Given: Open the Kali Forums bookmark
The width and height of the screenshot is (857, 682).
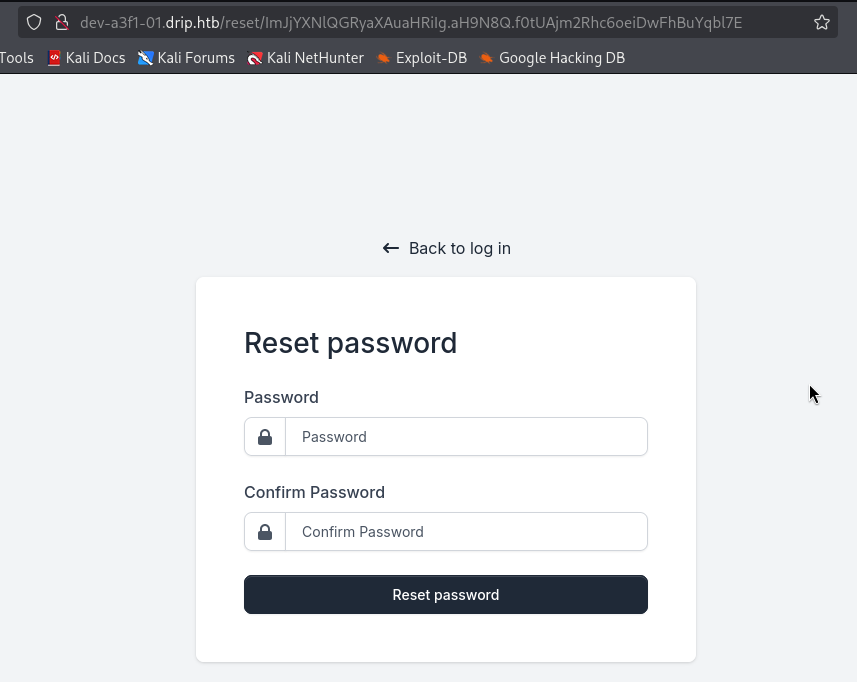Looking at the screenshot, I should (x=186, y=58).
